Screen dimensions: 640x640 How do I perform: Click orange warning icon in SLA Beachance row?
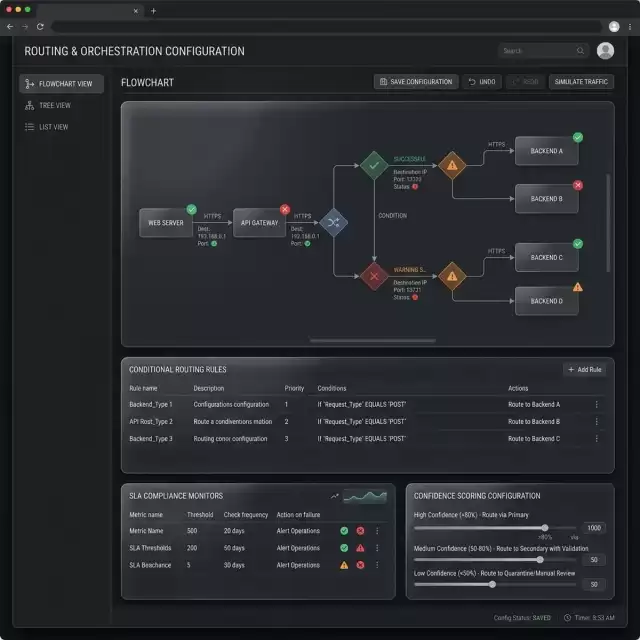pyautogui.click(x=344, y=565)
